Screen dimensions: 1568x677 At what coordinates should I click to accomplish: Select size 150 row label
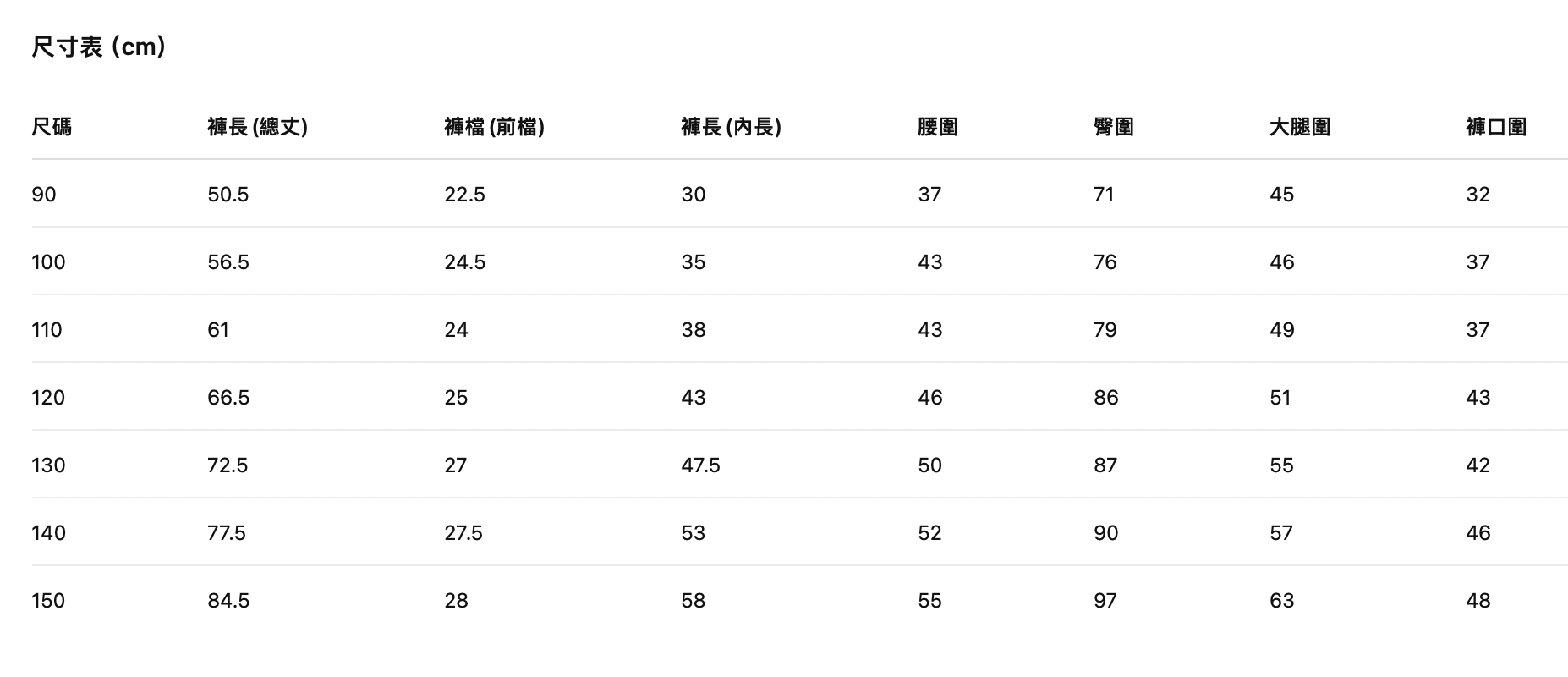(x=48, y=601)
